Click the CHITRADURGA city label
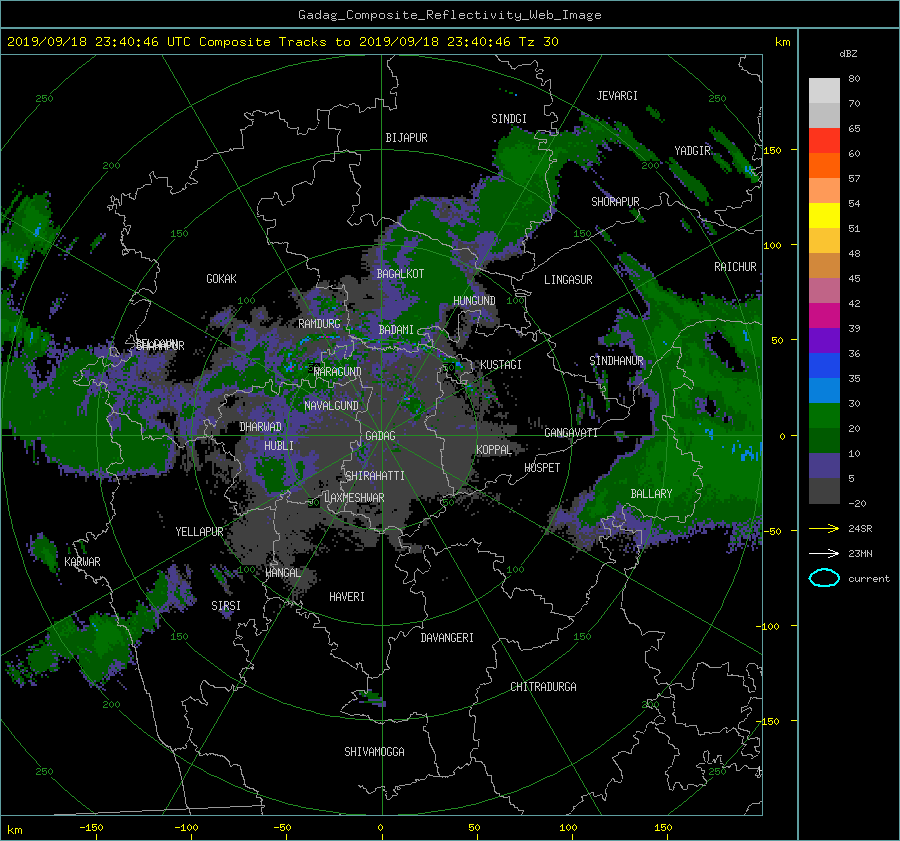This screenshot has width=900, height=841. pos(543,687)
